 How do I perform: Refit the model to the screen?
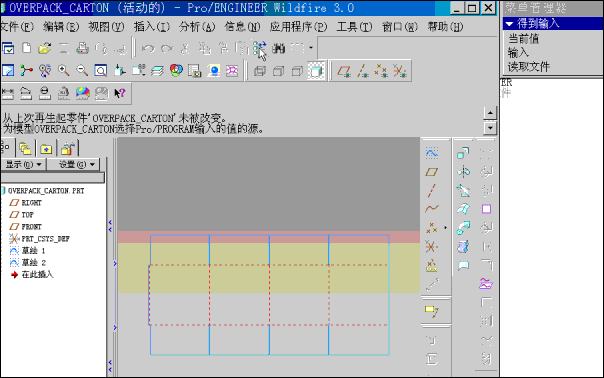[101, 71]
